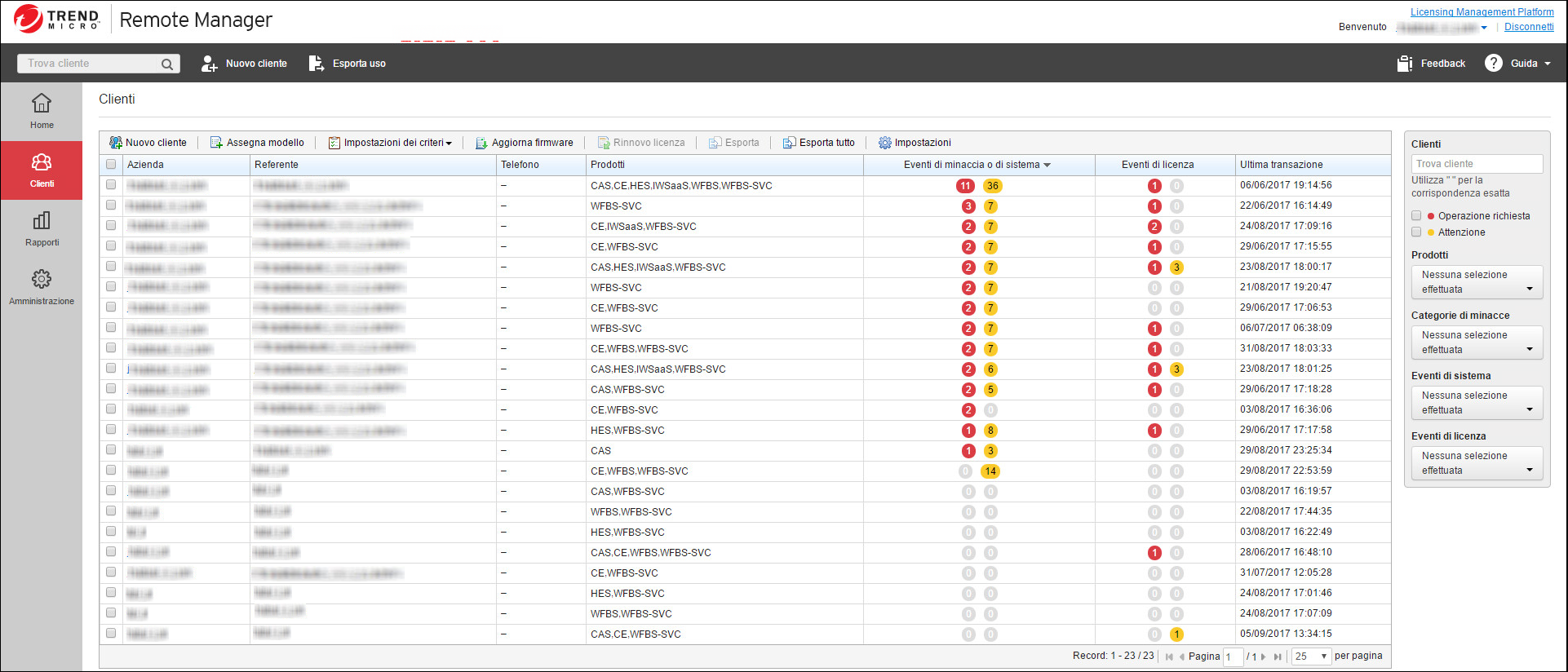1568x672 pixels.
Task: Open the Guida help menu
Action: pos(1518,64)
